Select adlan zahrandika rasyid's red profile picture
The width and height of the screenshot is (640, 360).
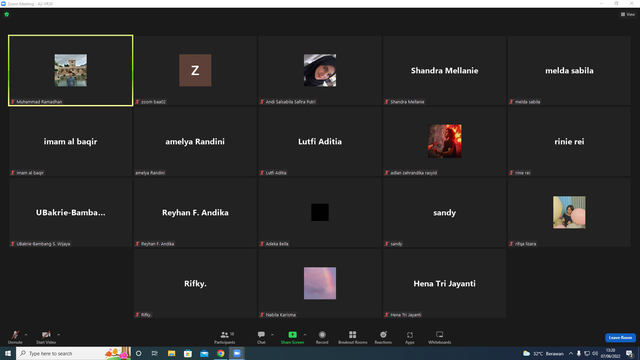click(444, 141)
